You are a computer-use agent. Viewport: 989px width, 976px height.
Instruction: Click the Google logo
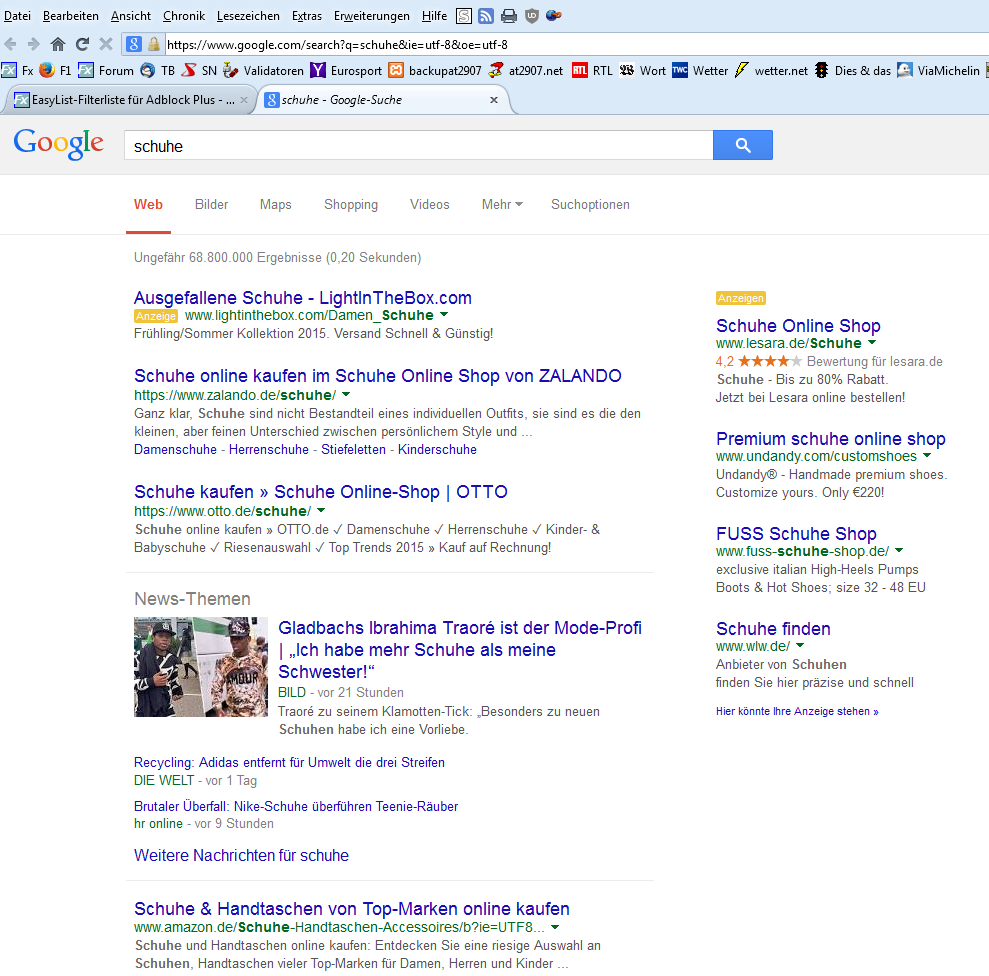click(59, 144)
